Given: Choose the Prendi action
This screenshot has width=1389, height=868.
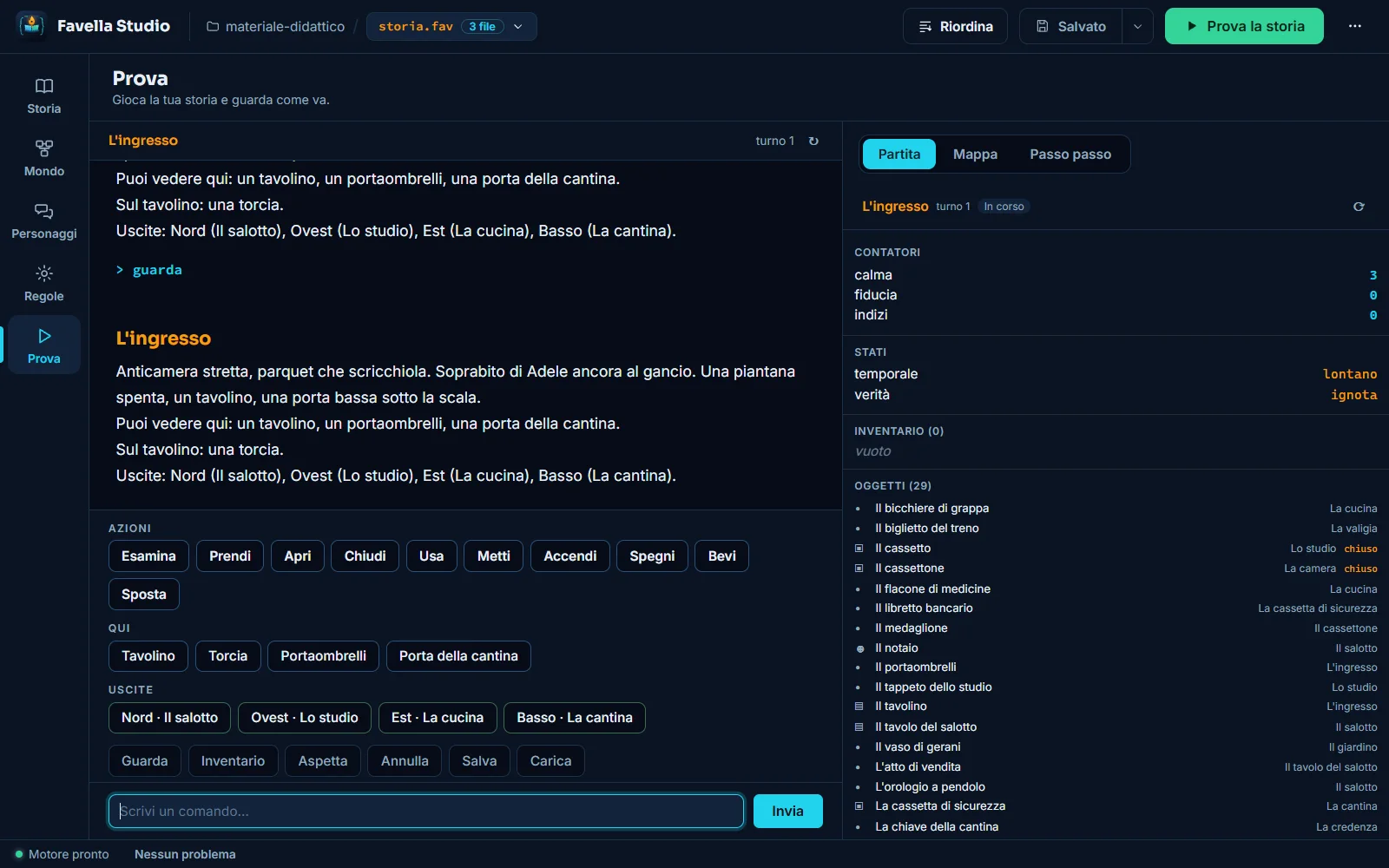Looking at the screenshot, I should pos(230,556).
